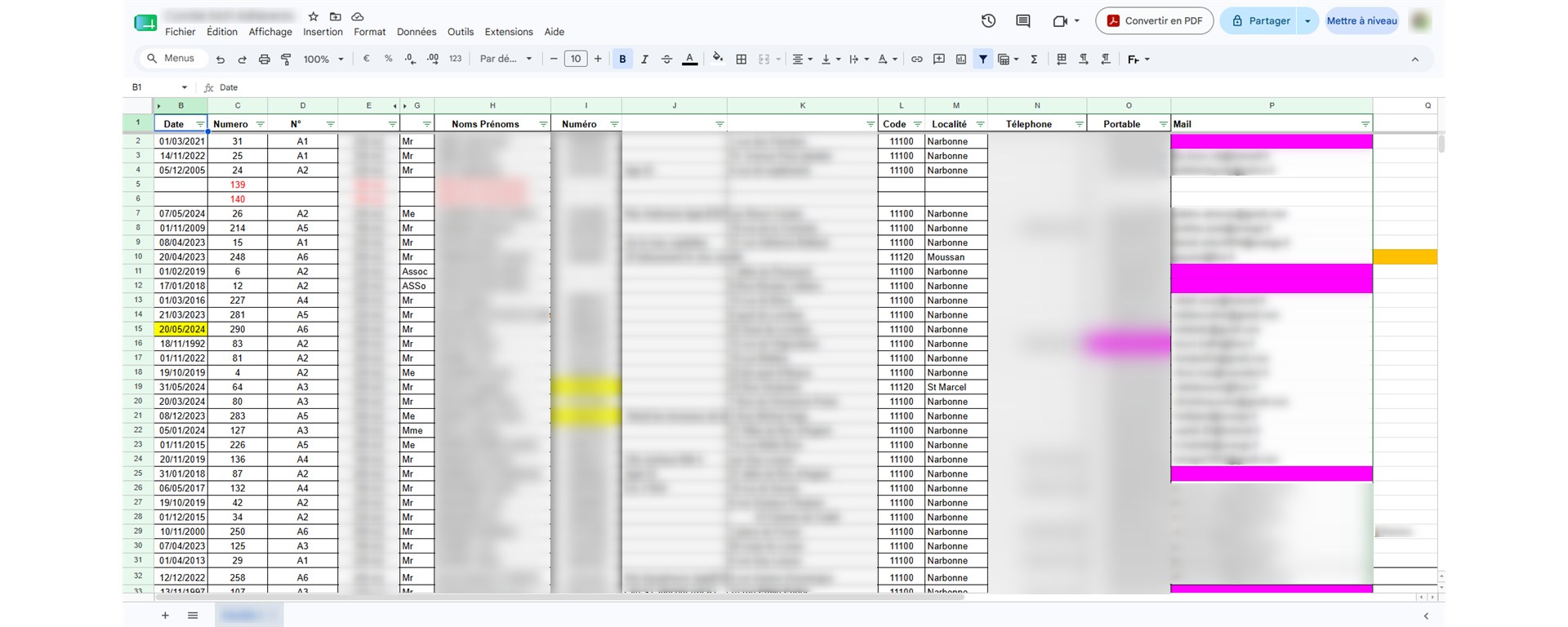Click the font size field showing 10
This screenshot has width=1568, height=627.
pos(576,59)
